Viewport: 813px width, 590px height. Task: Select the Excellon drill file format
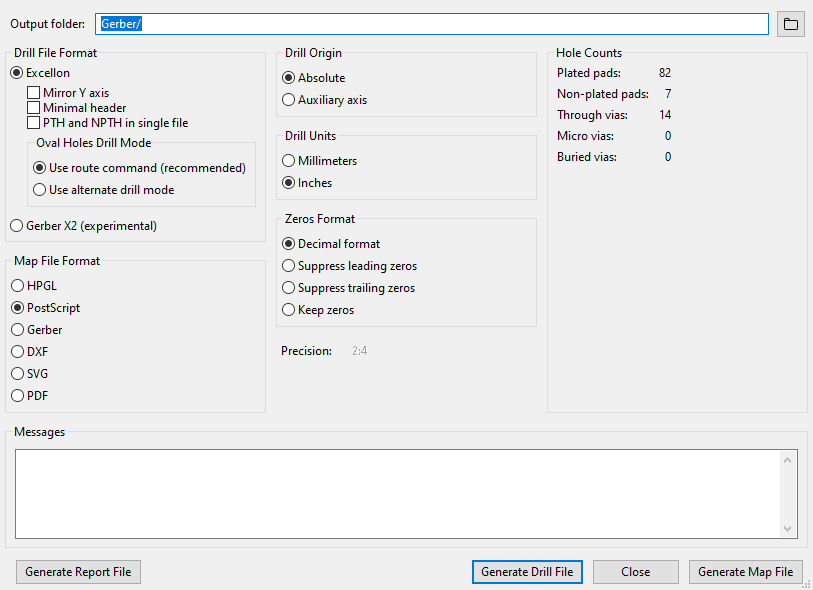(x=40, y=73)
